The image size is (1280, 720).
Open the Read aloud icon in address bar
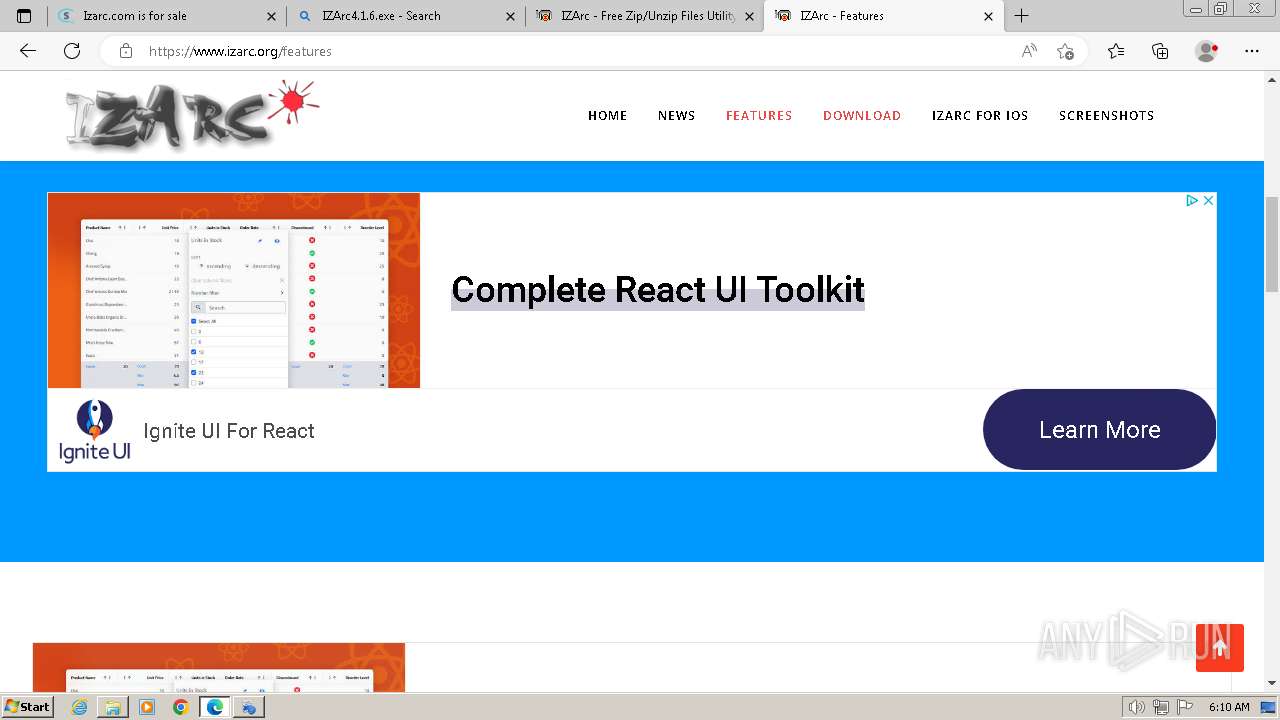pyautogui.click(x=1029, y=51)
